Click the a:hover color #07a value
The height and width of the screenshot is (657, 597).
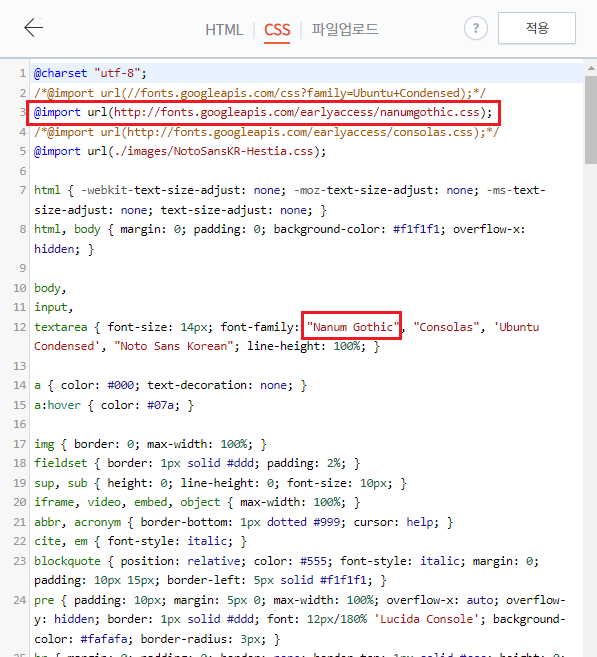160,405
